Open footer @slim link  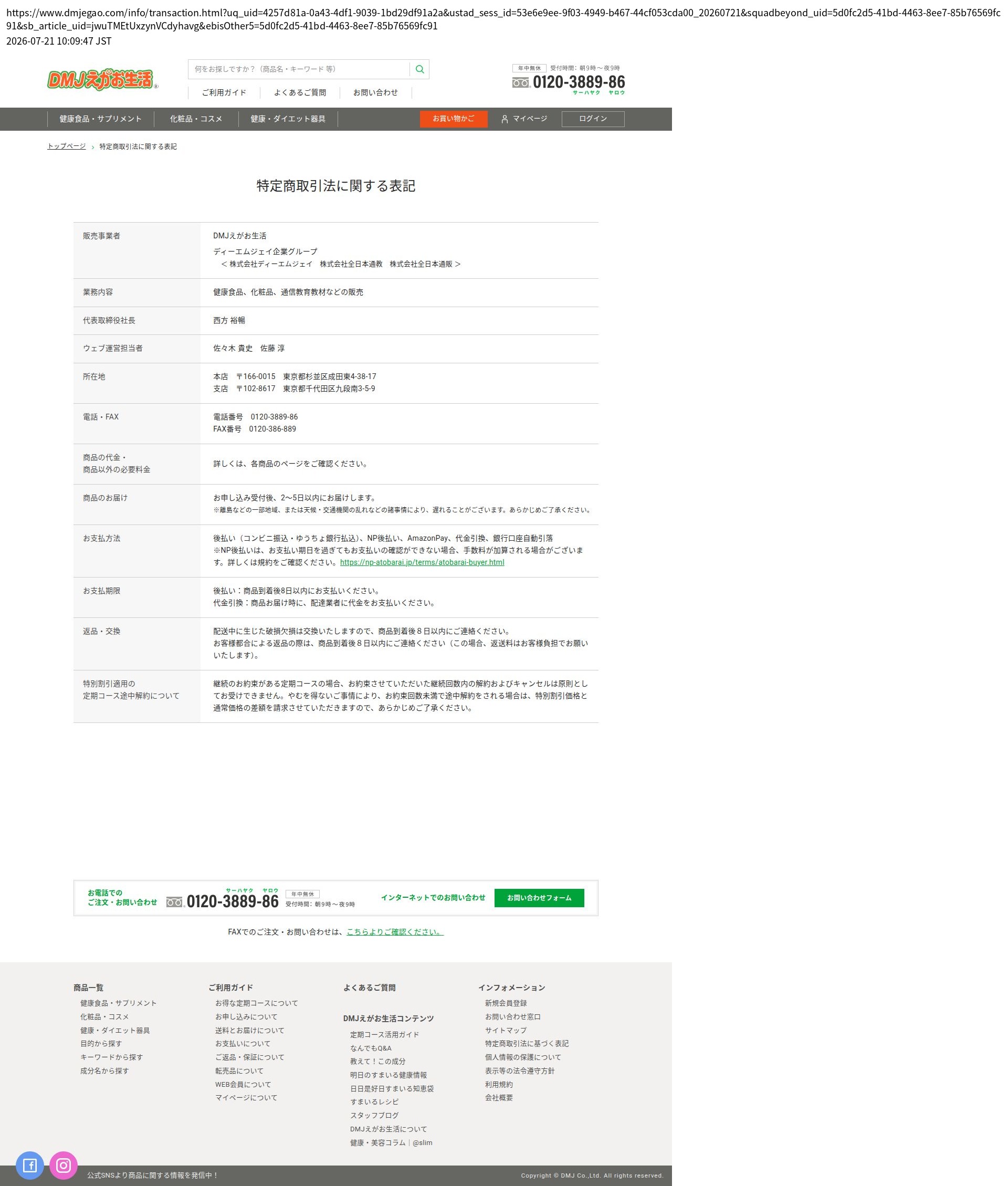point(422,1143)
